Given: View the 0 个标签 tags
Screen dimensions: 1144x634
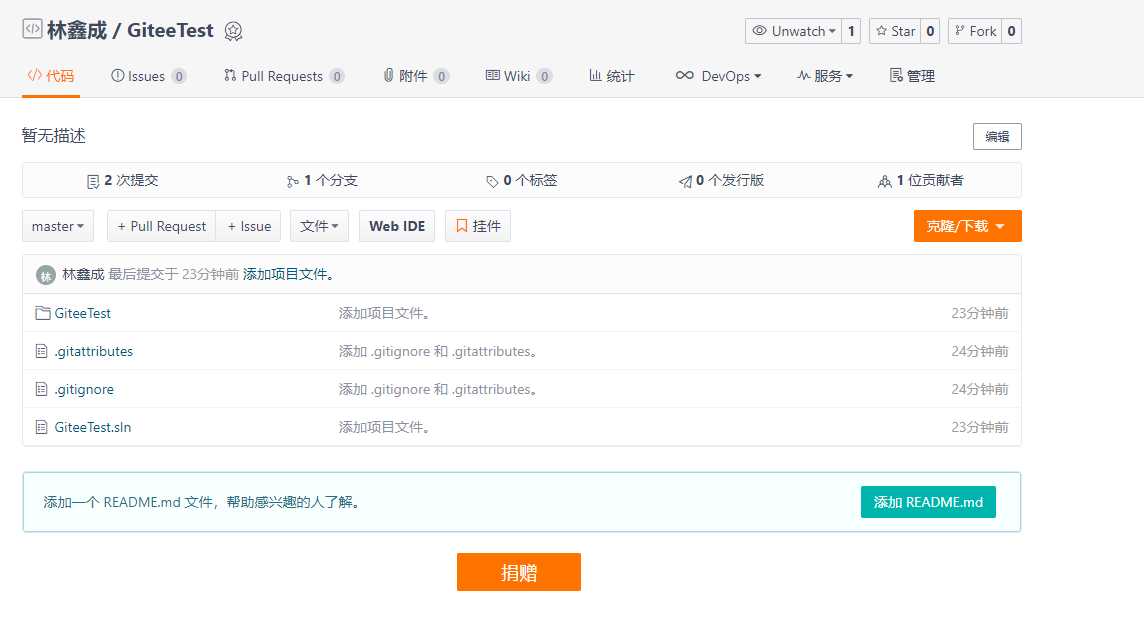Looking at the screenshot, I should coord(522,180).
